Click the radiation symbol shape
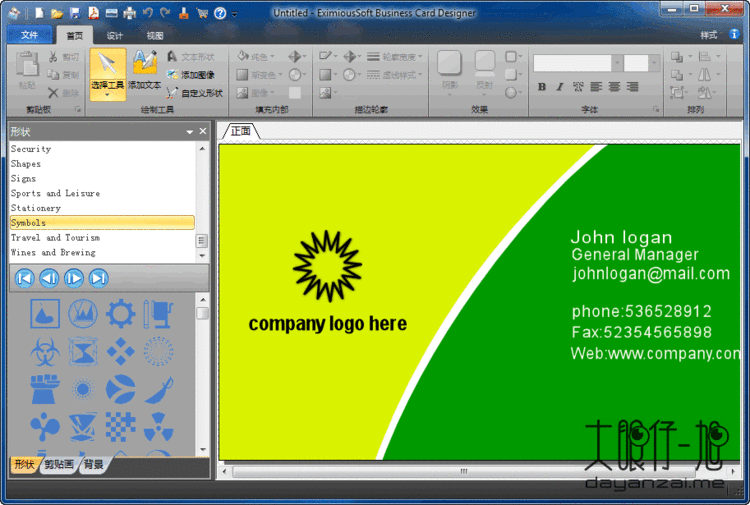 (158, 426)
